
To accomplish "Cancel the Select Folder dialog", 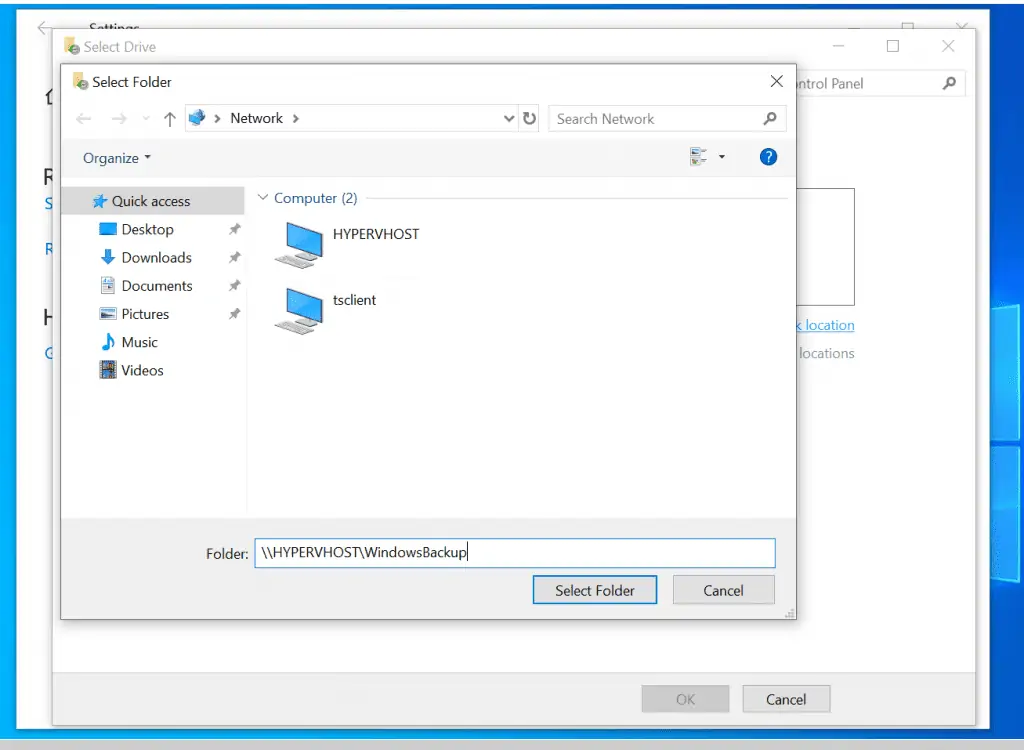I will (723, 590).
